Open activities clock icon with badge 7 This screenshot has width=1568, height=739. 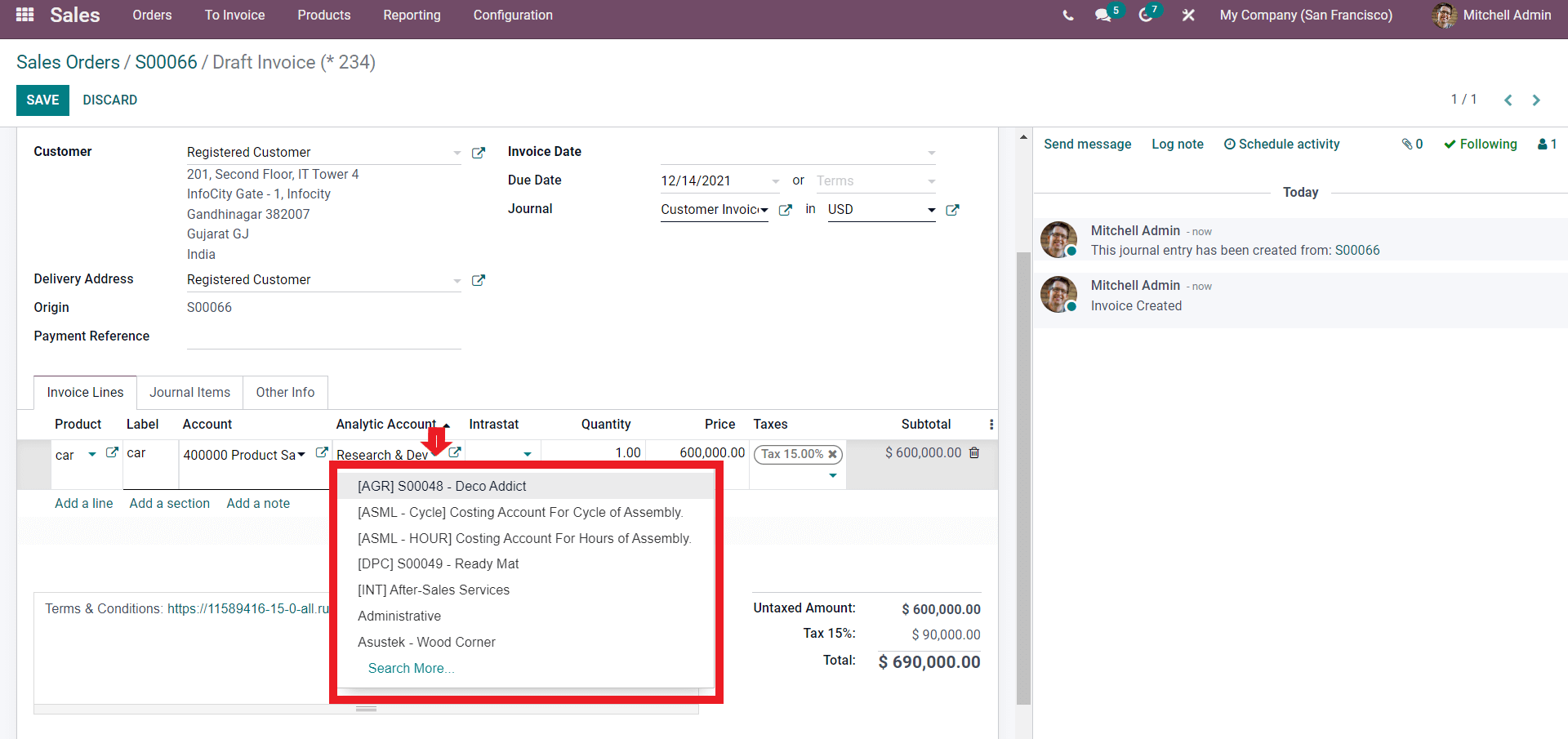pyautogui.click(x=1146, y=16)
